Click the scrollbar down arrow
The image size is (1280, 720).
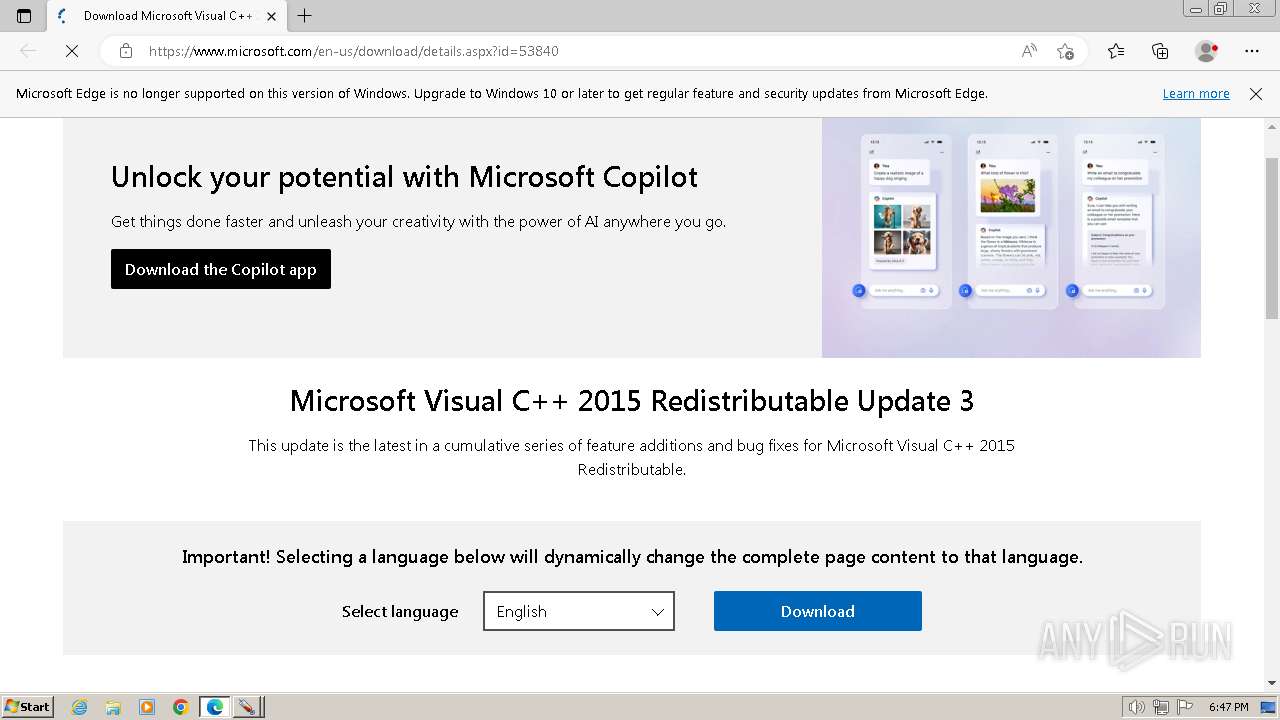pos(1272,683)
